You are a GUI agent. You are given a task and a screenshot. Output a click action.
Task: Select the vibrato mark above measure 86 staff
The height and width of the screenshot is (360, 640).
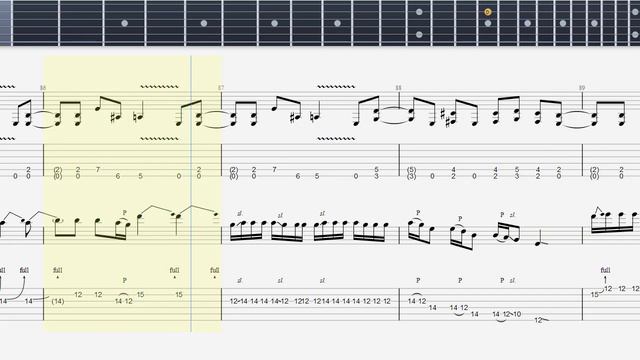coord(159,87)
